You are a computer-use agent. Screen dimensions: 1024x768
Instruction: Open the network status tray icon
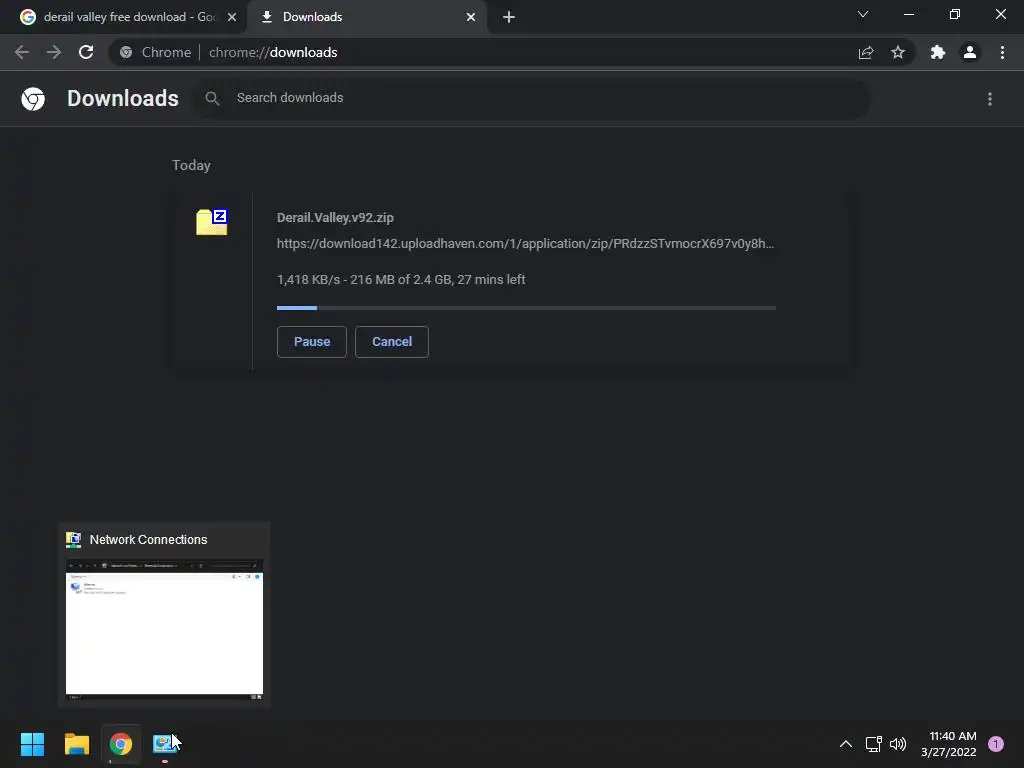pos(873,744)
